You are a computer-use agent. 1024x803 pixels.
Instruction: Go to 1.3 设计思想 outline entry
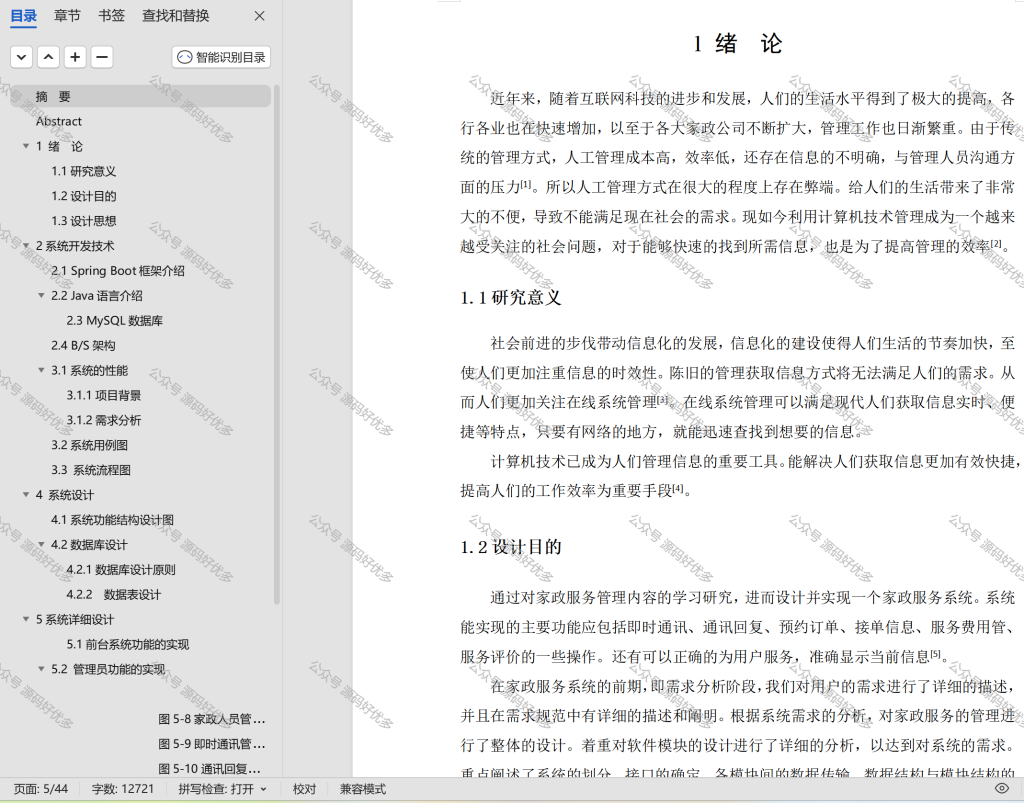point(84,221)
